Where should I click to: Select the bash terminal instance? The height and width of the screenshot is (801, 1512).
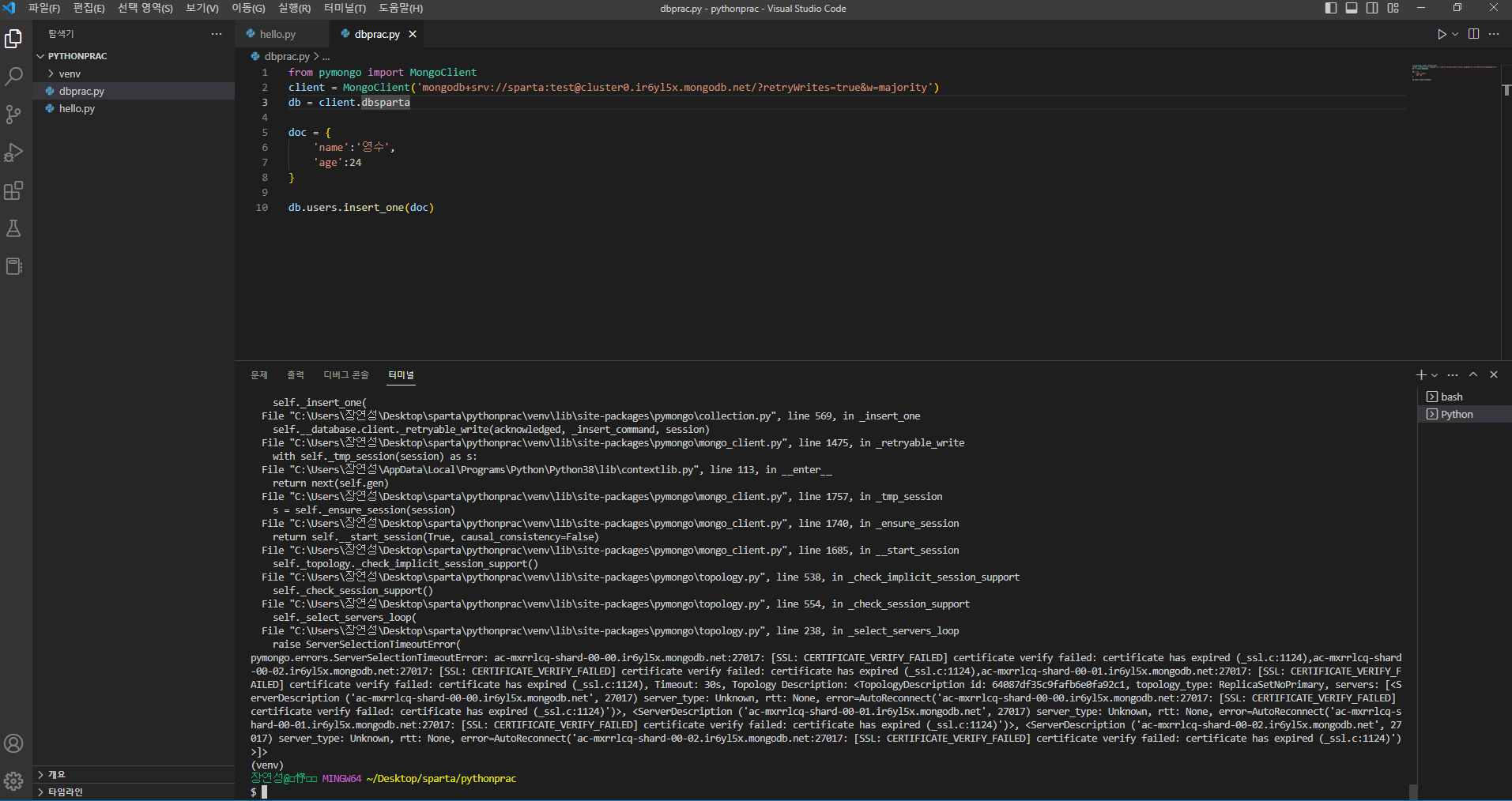pos(1465,397)
